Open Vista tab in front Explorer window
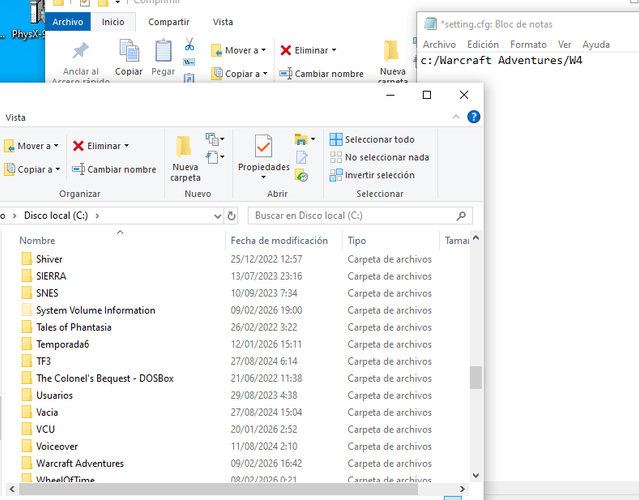This screenshot has height=500, width=639. (x=15, y=118)
